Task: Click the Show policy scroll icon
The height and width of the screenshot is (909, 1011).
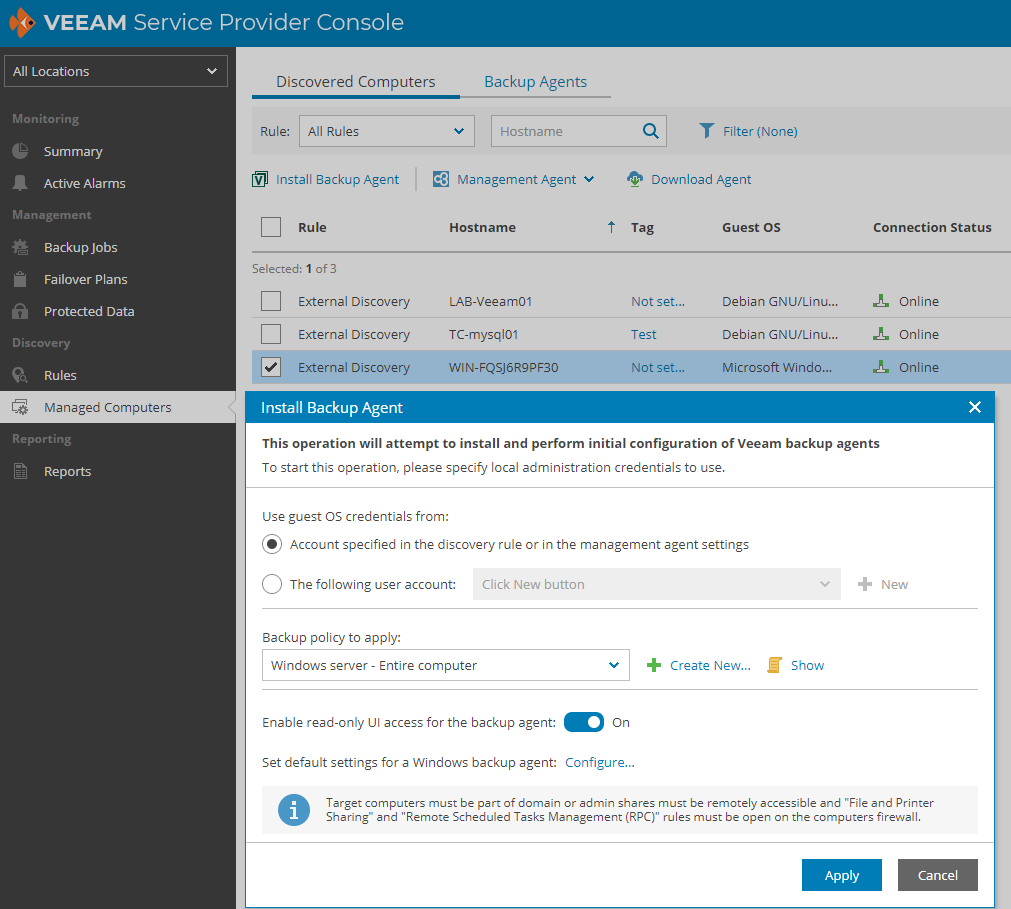Action: pyautogui.click(x=774, y=665)
